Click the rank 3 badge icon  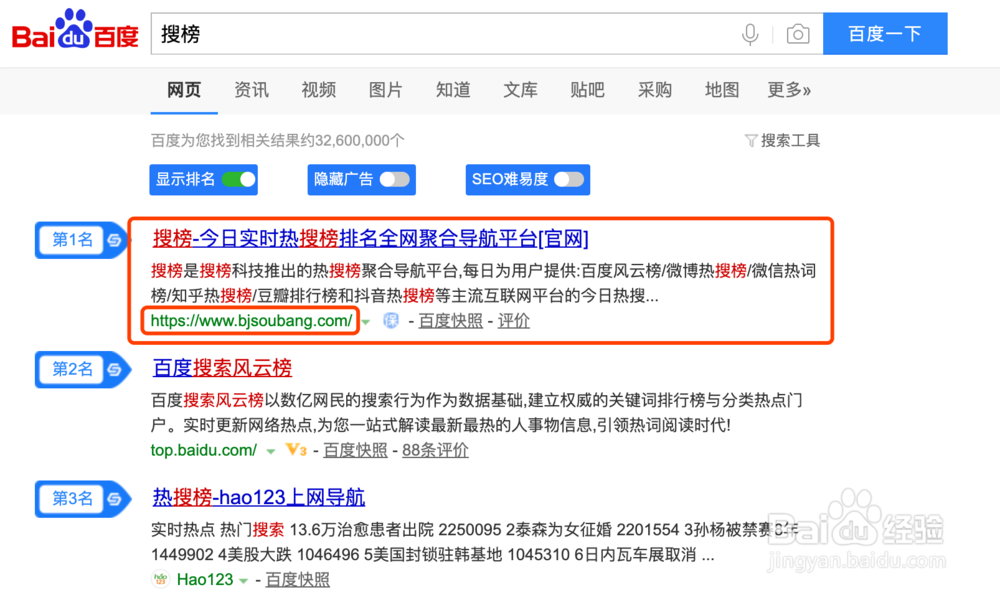coord(114,499)
